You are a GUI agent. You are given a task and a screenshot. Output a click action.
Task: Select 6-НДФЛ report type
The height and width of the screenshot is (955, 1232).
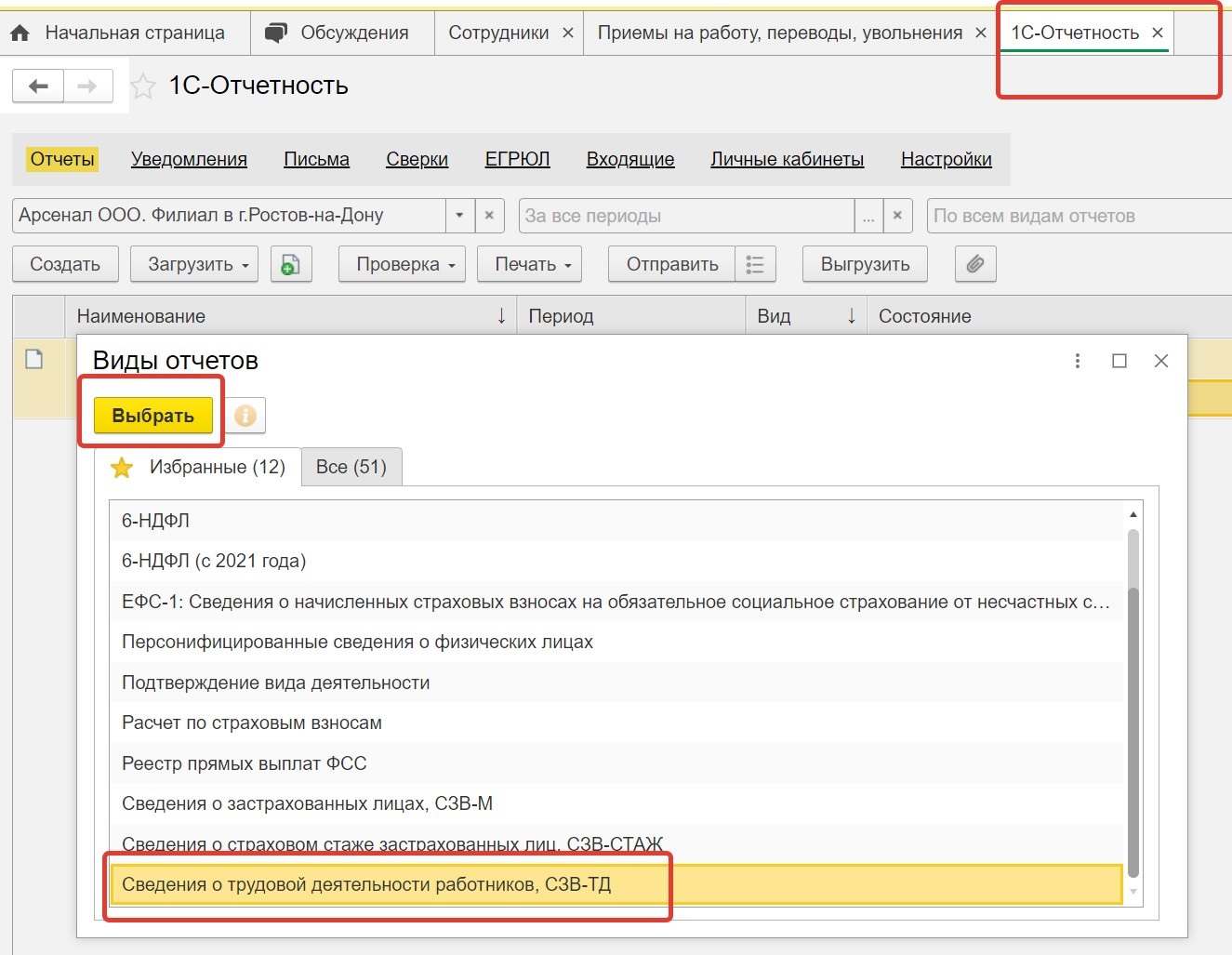point(616,521)
